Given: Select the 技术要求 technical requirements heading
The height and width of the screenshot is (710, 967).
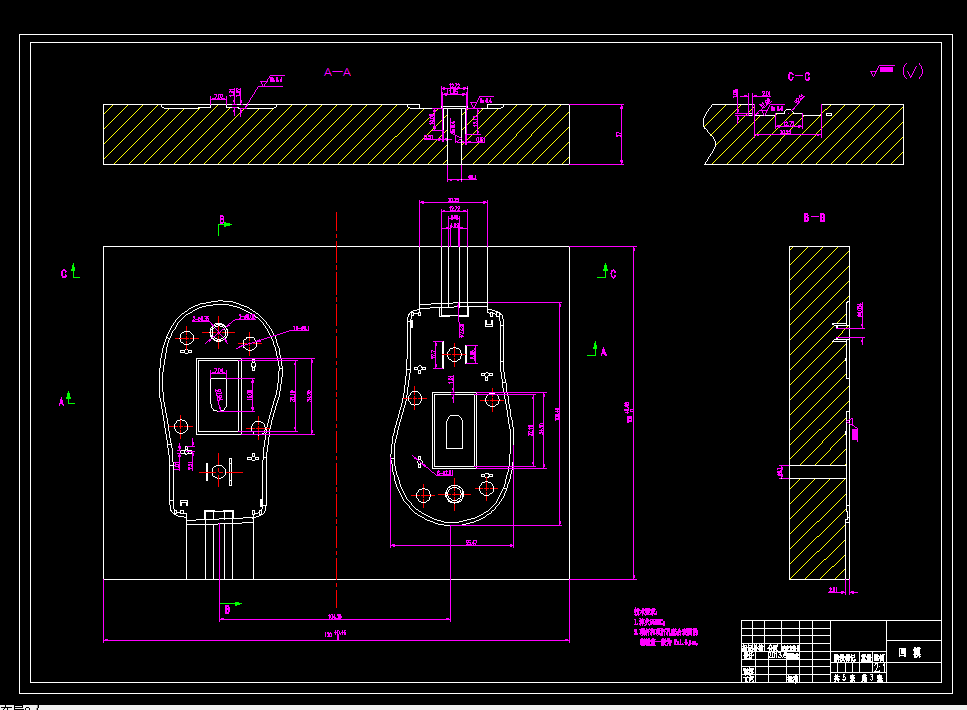Looking at the screenshot, I should [646, 612].
